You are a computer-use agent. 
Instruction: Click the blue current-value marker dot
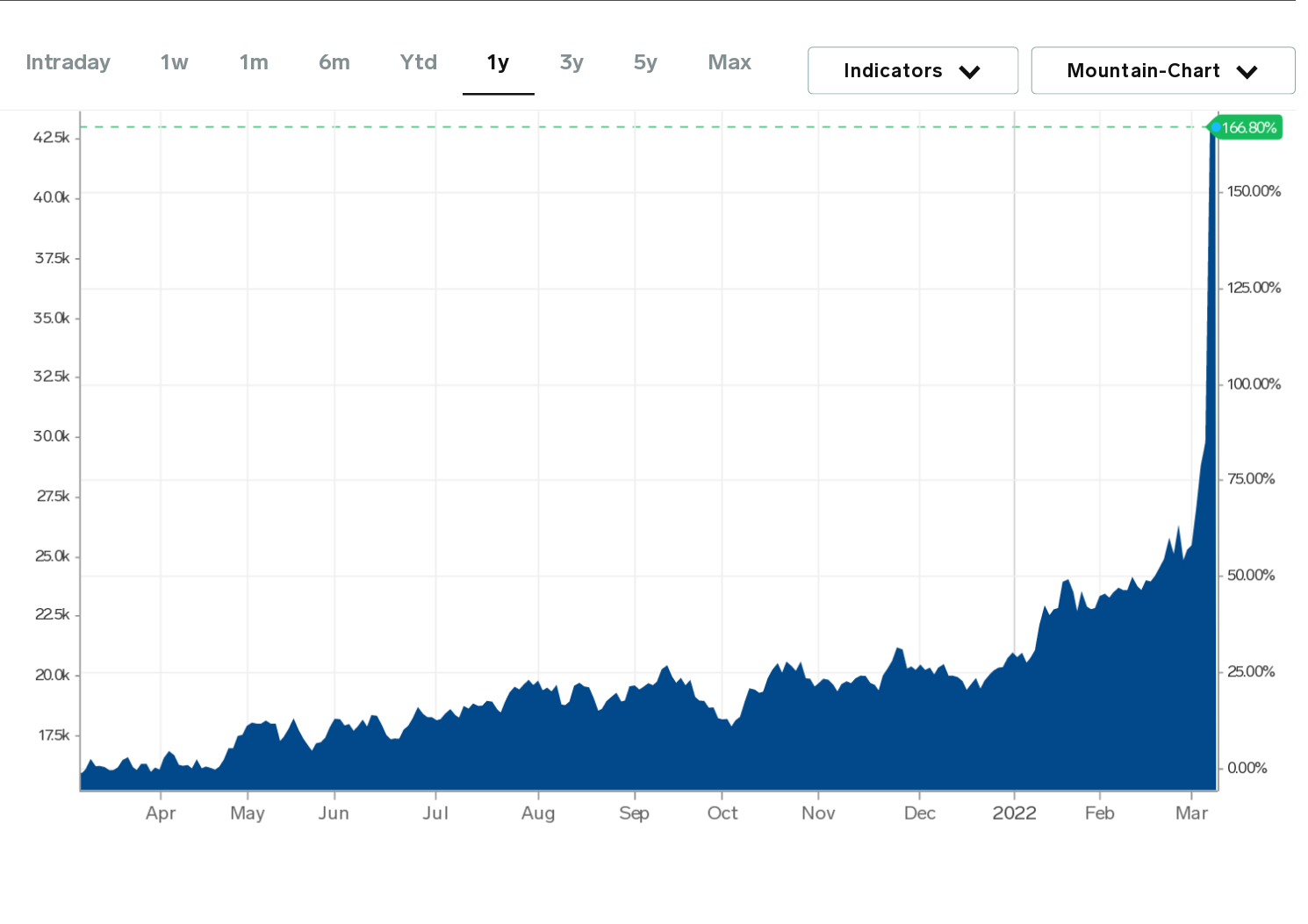click(x=1215, y=127)
